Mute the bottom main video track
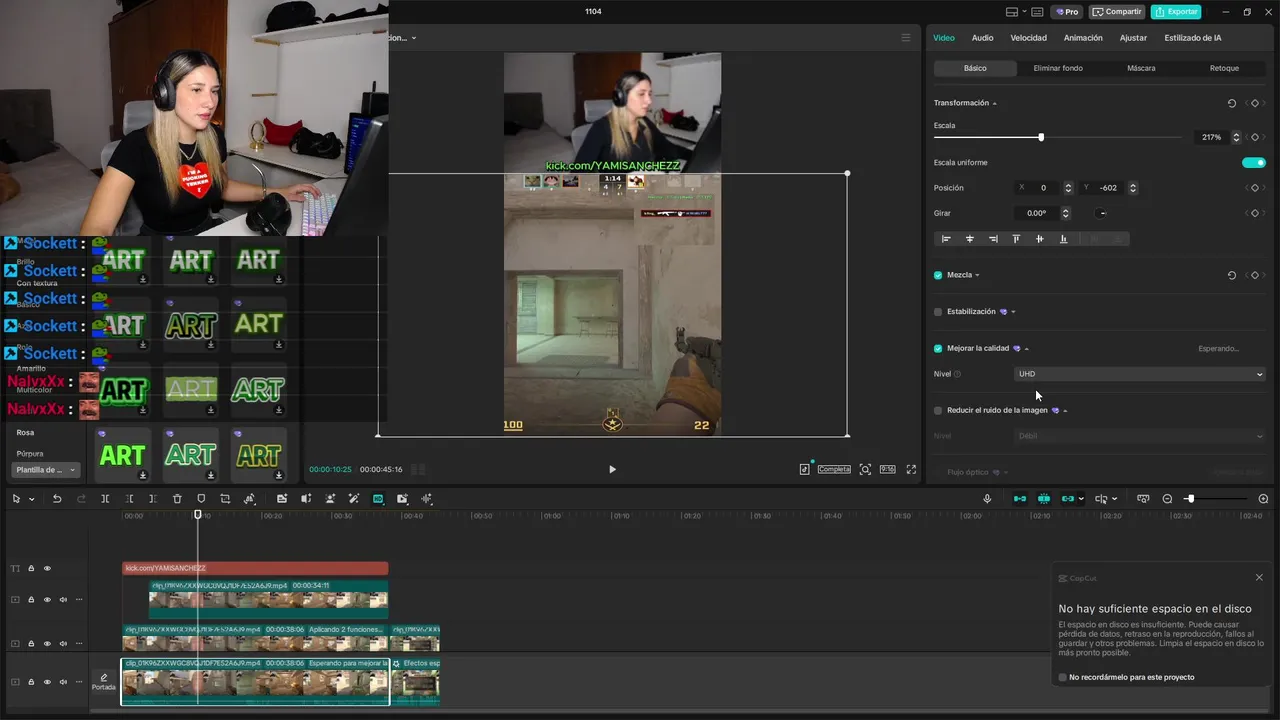Screen dimensions: 1280x720 (x=63, y=682)
